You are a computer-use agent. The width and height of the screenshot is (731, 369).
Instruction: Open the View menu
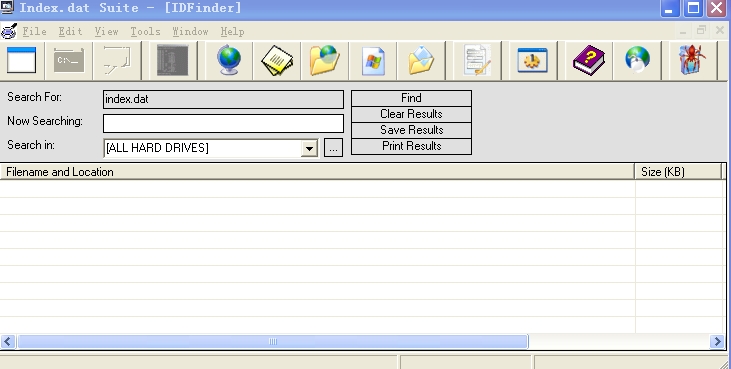(106, 31)
